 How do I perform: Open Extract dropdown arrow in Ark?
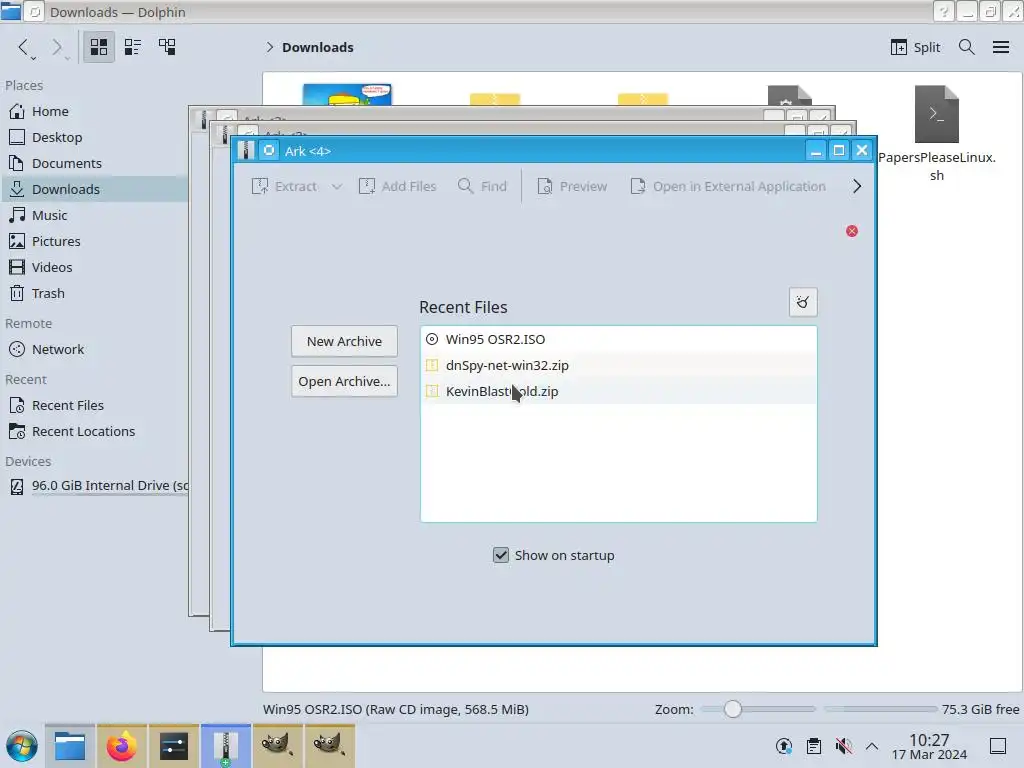click(336, 187)
